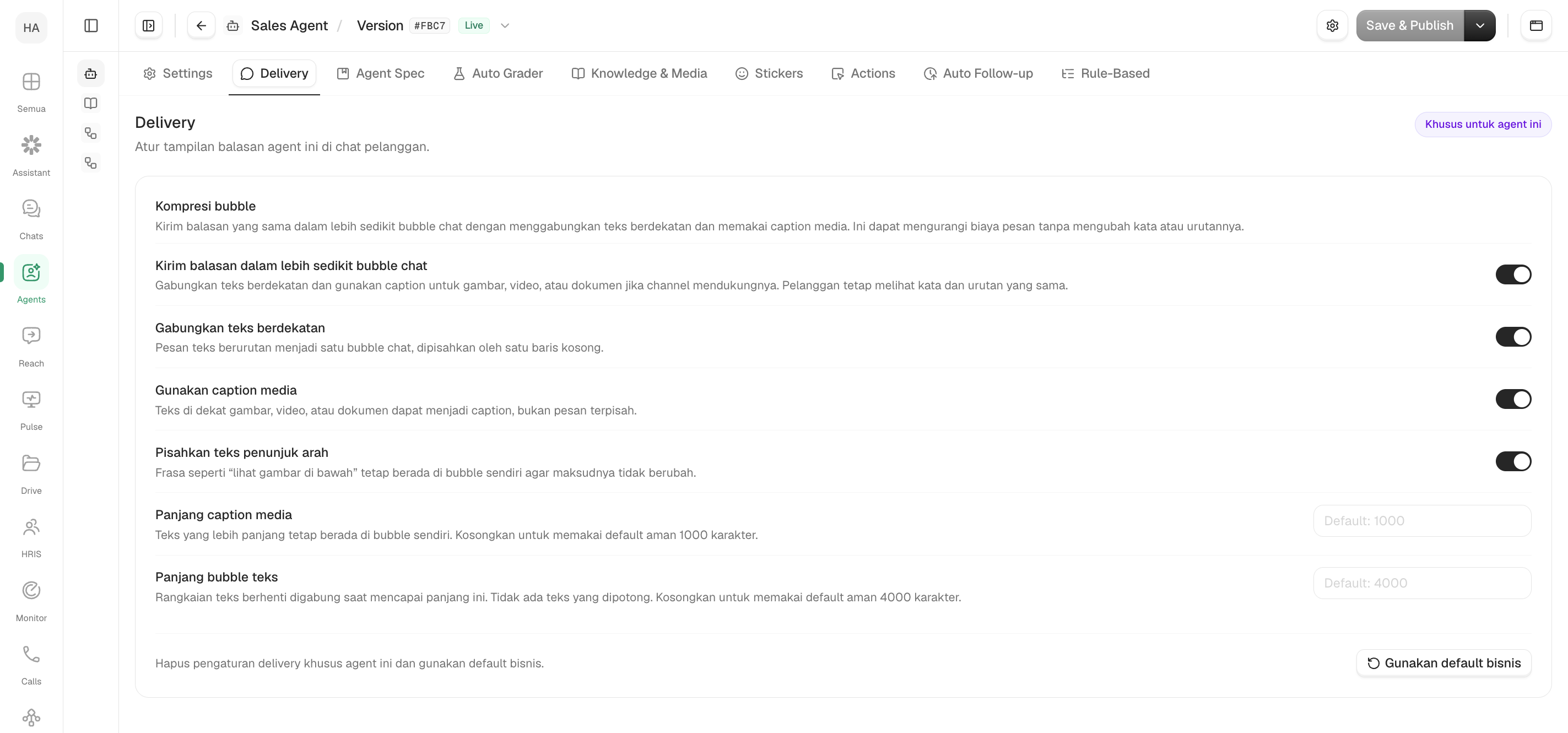Focus the Panjang caption media input field
Image resolution: width=1568 pixels, height=733 pixels.
[x=1422, y=521]
